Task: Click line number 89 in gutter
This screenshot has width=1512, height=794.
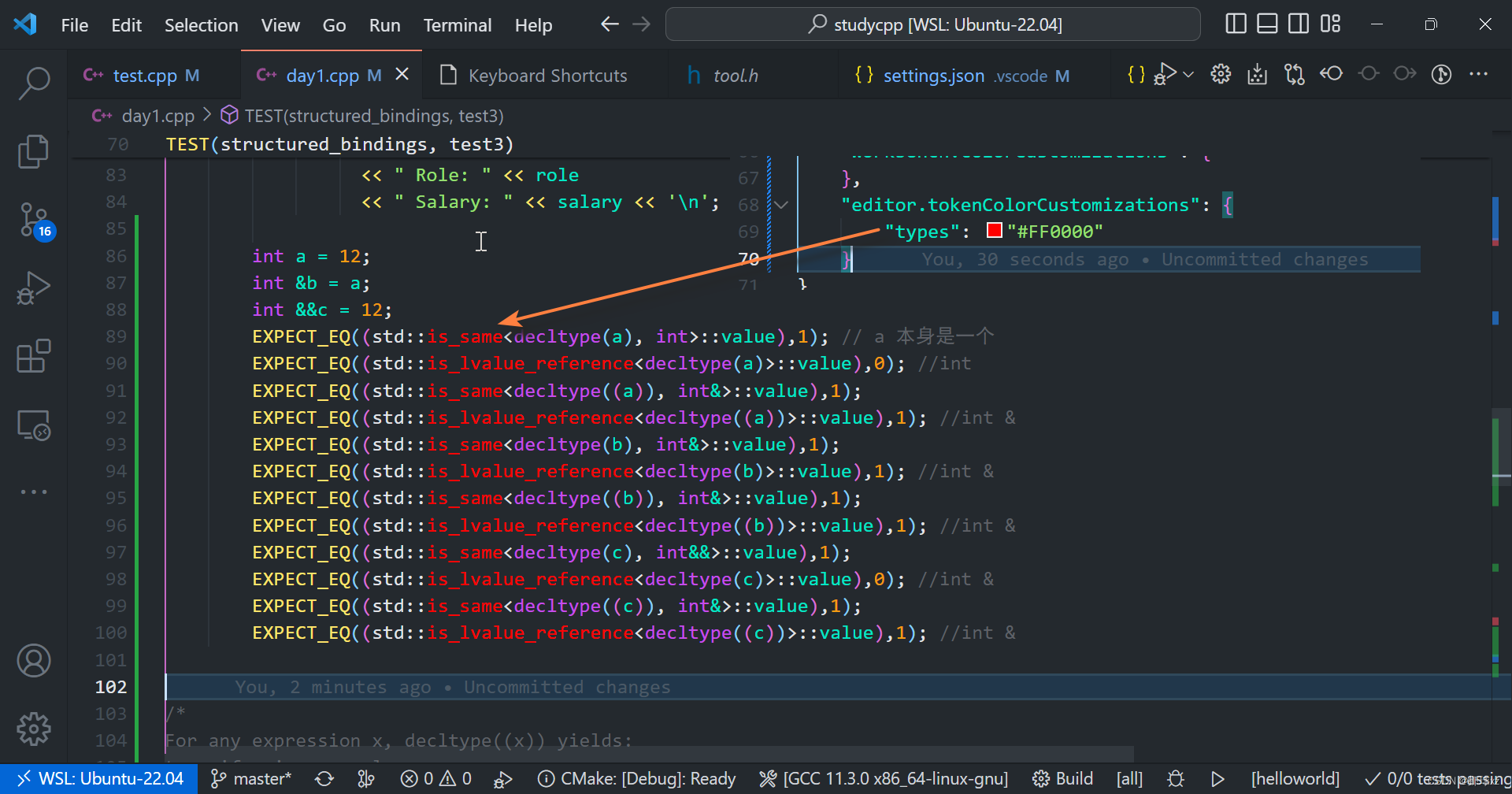Action: [x=116, y=336]
